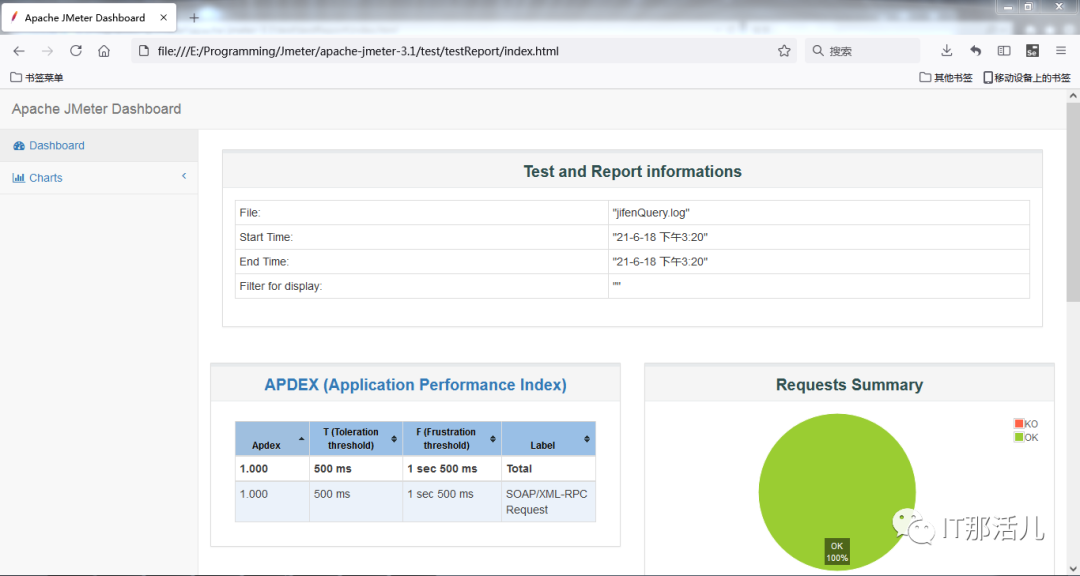Go back with the browser back arrow

coord(19,51)
